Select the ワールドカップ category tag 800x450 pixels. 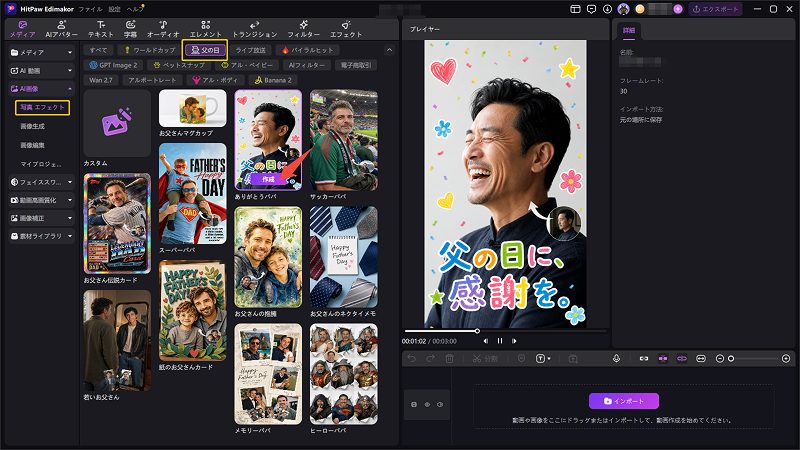click(149, 50)
